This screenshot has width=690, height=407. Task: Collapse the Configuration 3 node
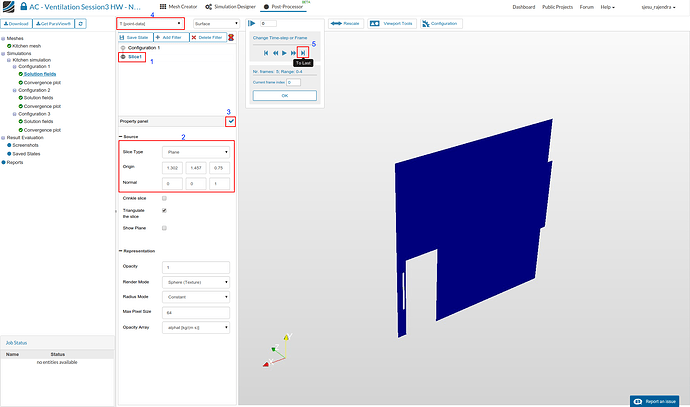coord(15,114)
